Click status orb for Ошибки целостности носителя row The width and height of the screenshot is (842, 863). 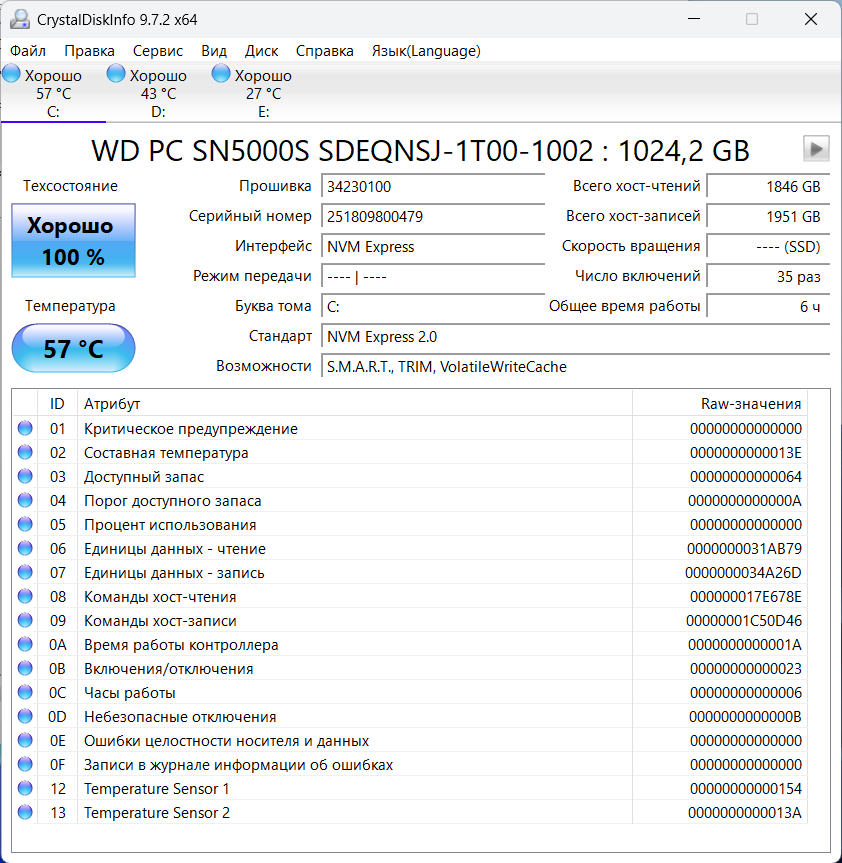25,740
